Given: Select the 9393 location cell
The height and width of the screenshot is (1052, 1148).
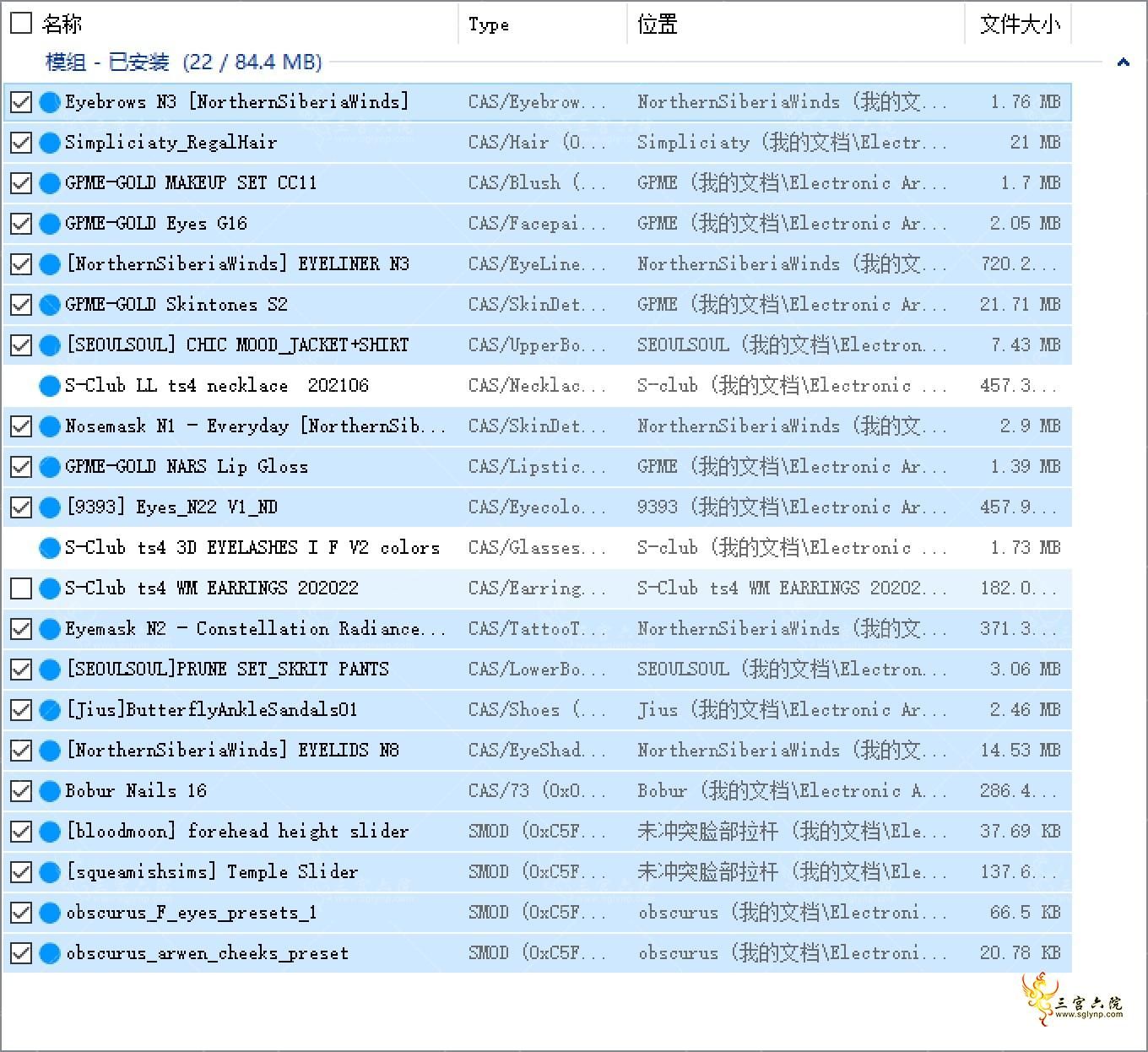Looking at the screenshot, I should [x=792, y=507].
